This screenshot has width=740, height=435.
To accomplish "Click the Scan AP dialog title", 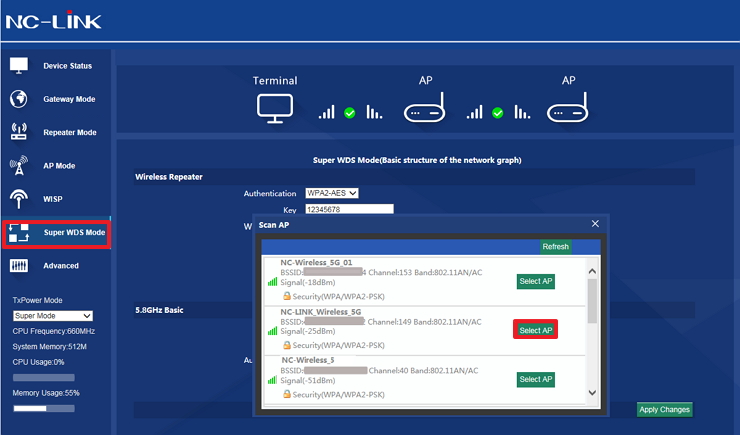I will pyautogui.click(x=274, y=225).
